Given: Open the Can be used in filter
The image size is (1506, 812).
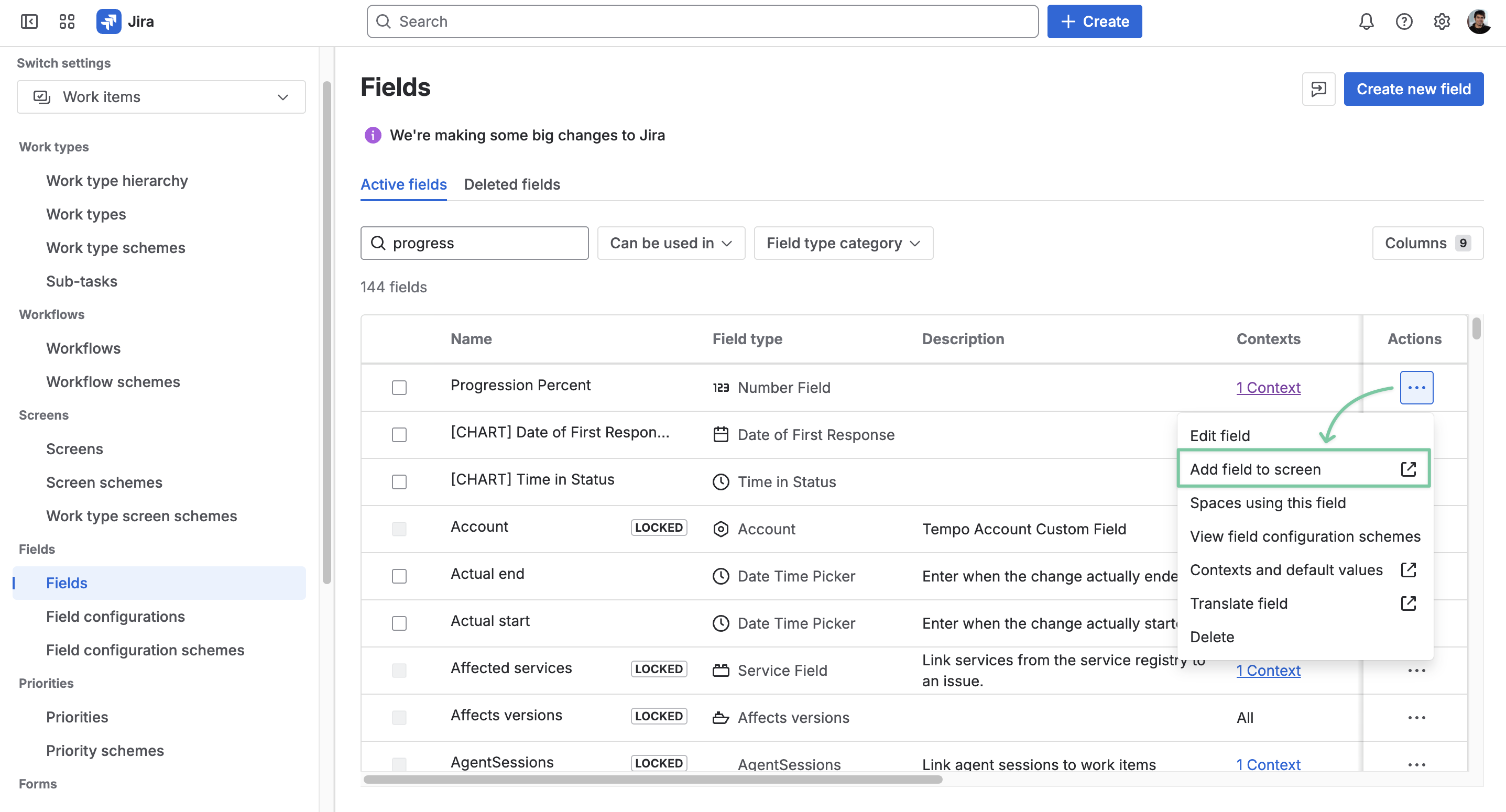Looking at the screenshot, I should tap(671, 243).
